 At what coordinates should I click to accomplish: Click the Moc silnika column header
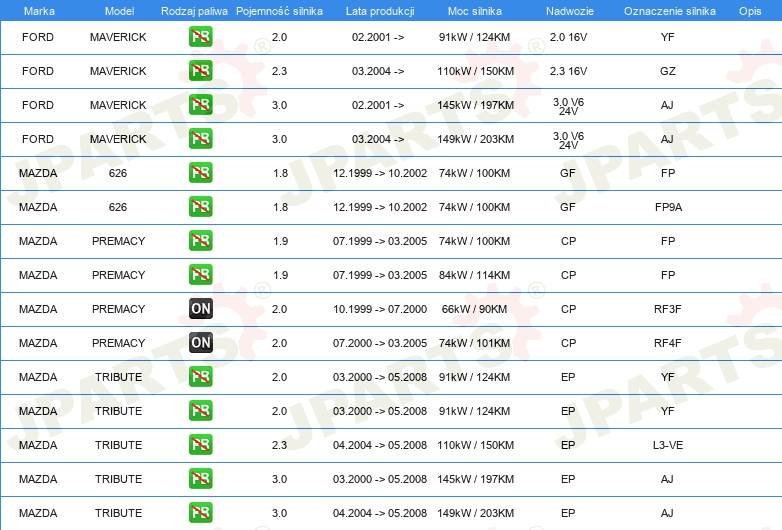point(476,10)
